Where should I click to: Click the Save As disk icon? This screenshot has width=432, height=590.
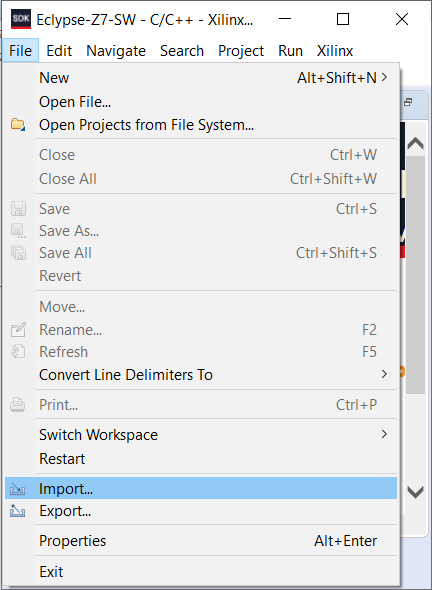(18, 231)
